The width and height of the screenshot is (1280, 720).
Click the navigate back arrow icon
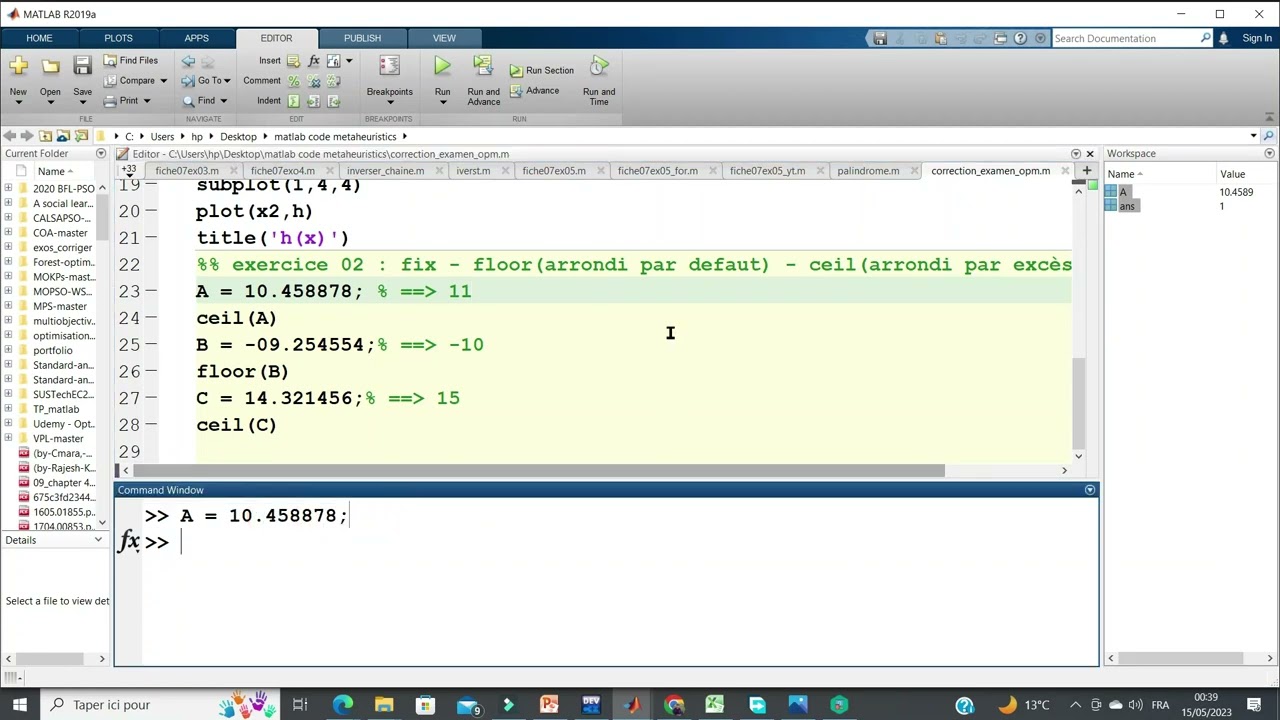pyautogui.click(x=188, y=61)
